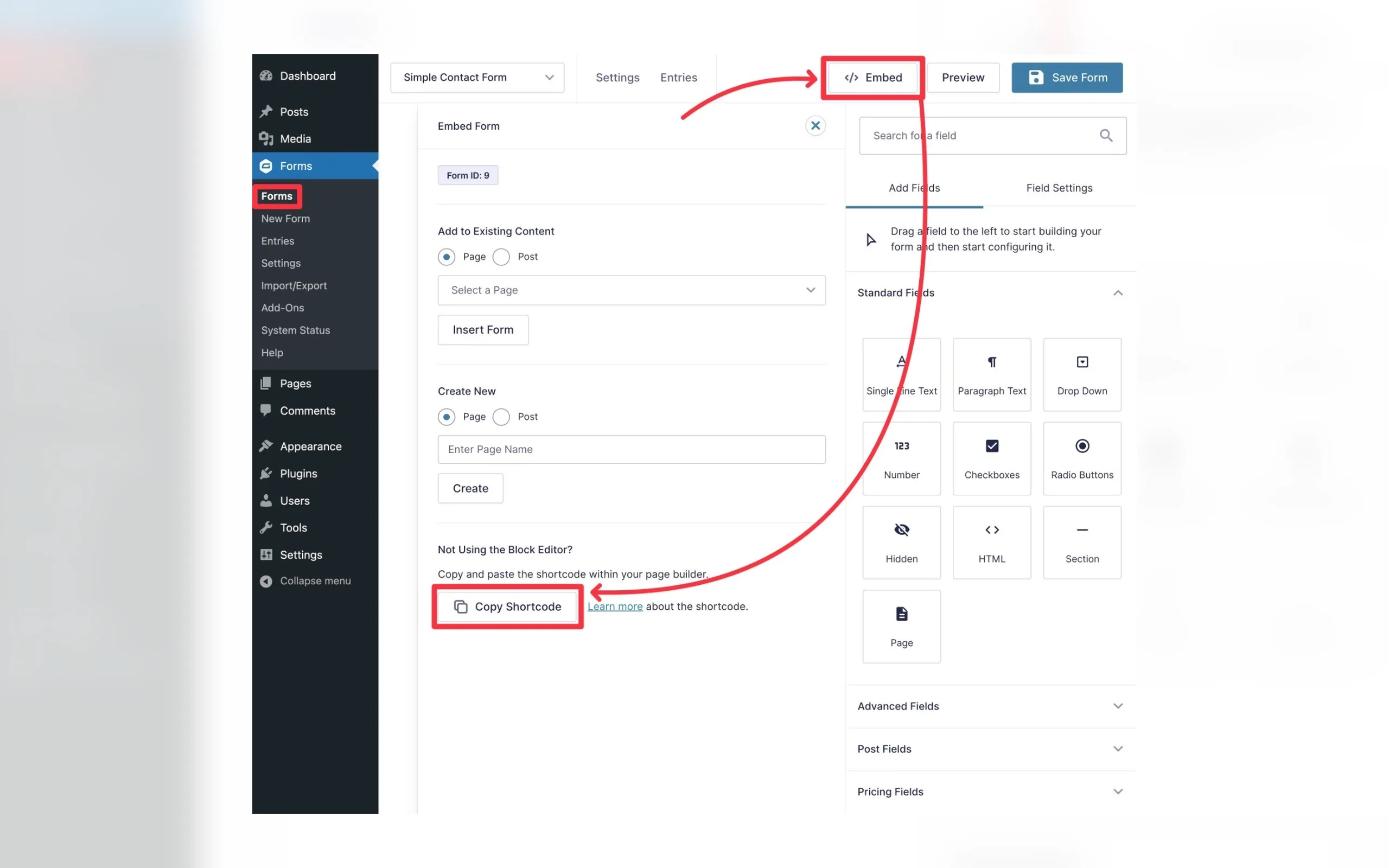The image size is (1389, 868).
Task: Add an HTML field
Action: tap(992, 542)
